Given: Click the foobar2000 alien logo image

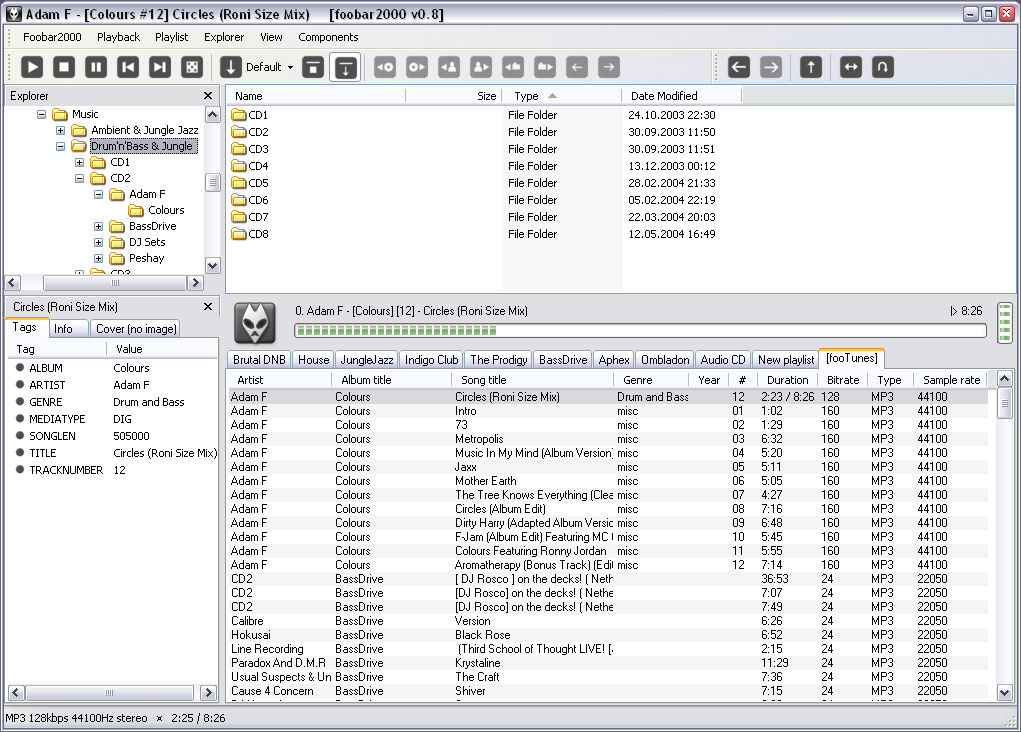Looking at the screenshot, I should tap(255, 323).
